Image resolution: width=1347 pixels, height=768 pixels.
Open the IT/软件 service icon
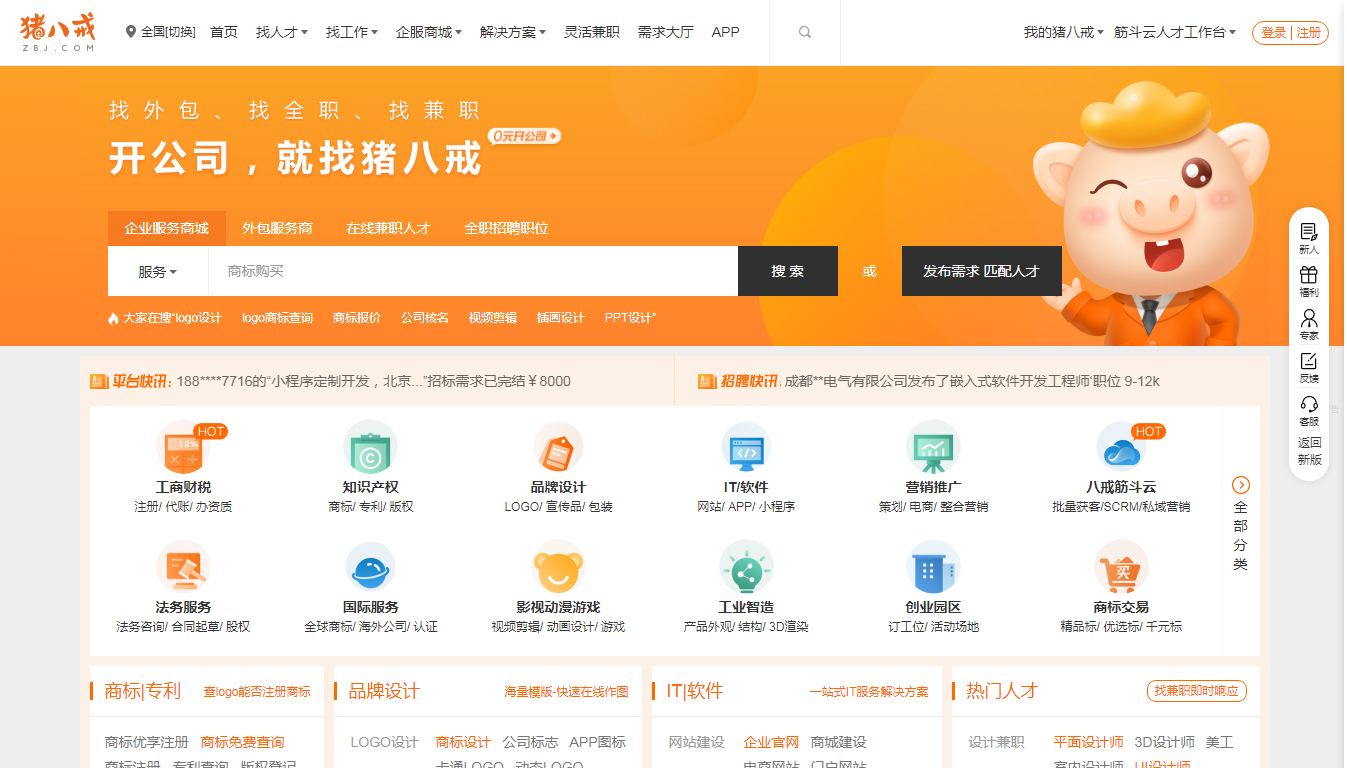pos(745,449)
